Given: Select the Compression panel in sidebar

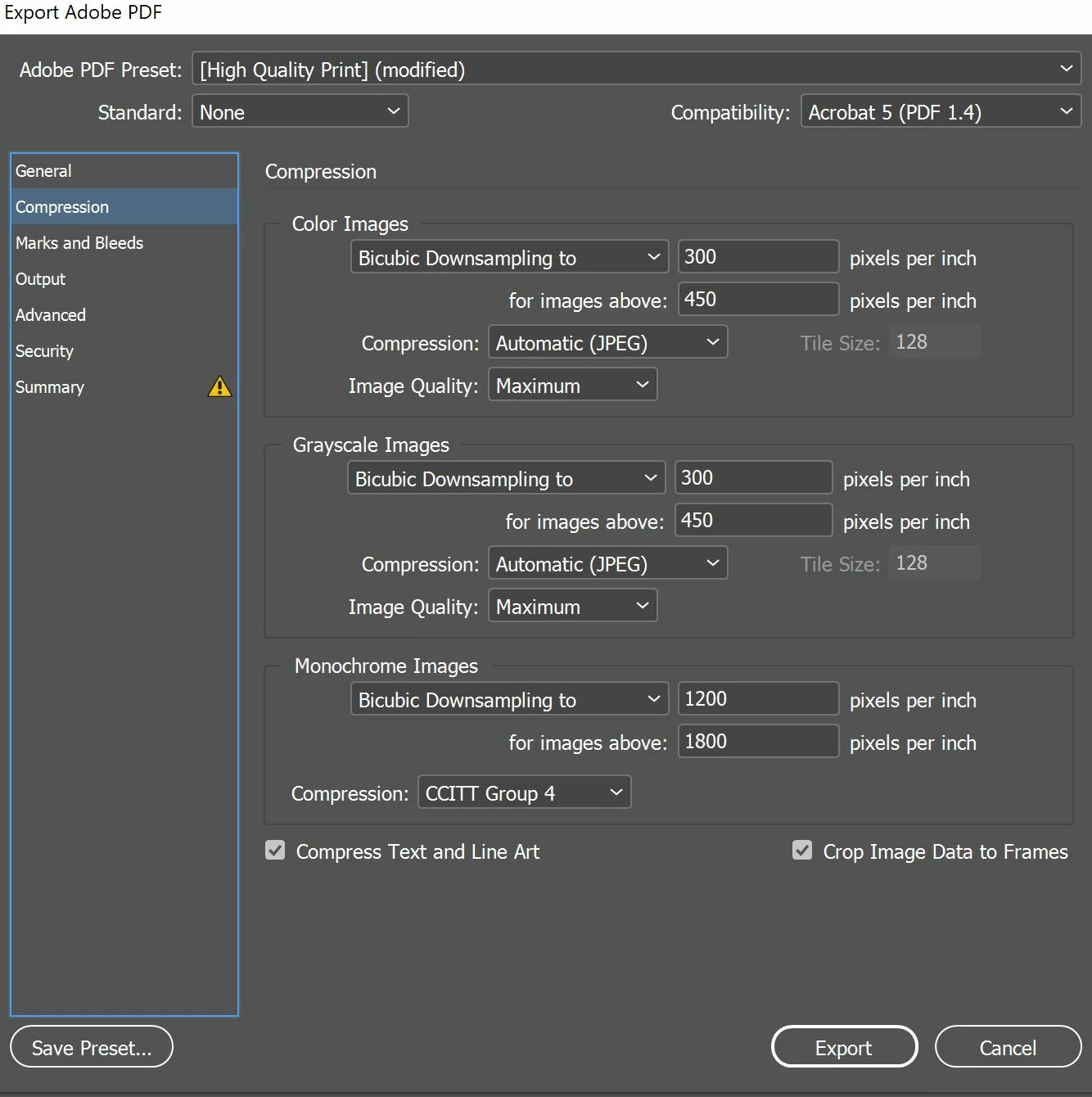Looking at the screenshot, I should click(x=124, y=207).
